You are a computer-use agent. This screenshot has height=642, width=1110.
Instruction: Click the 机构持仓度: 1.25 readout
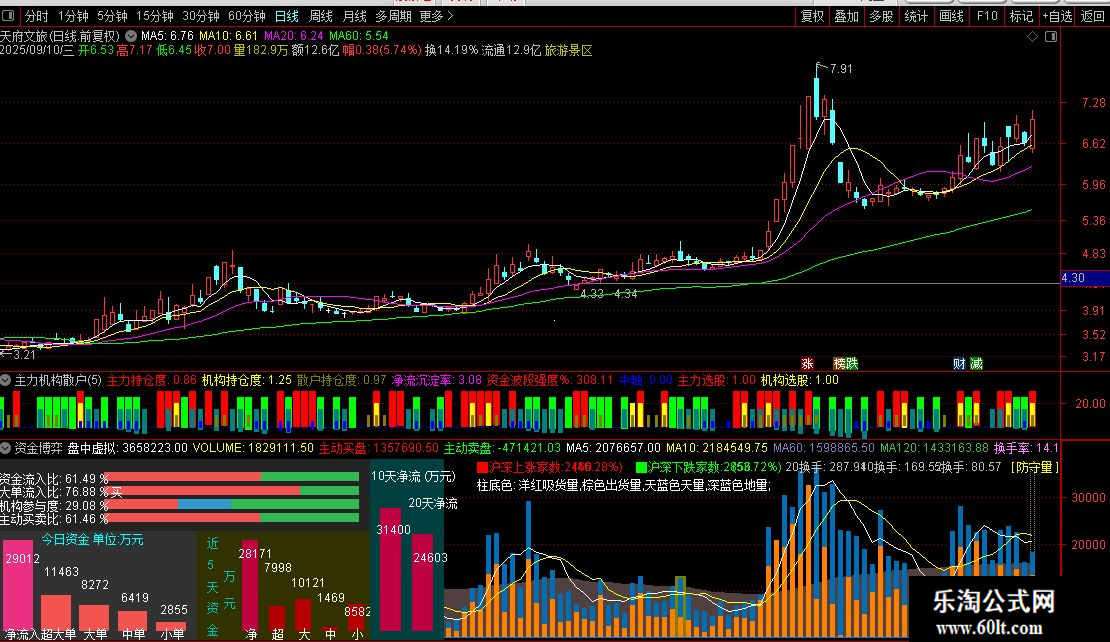tap(246, 380)
